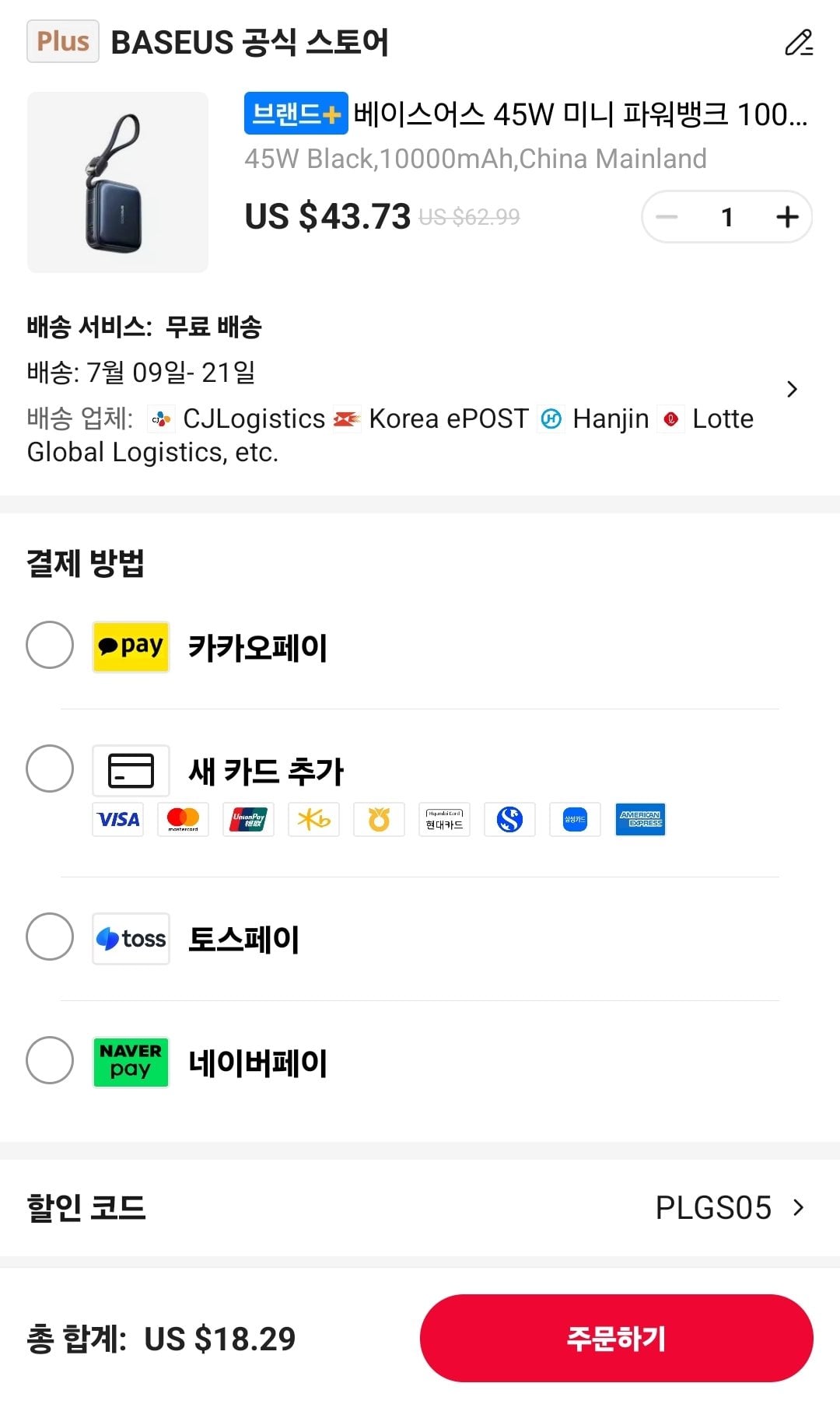
Task: Open discount code PLGS05 chevron
Action: pos(798,1207)
